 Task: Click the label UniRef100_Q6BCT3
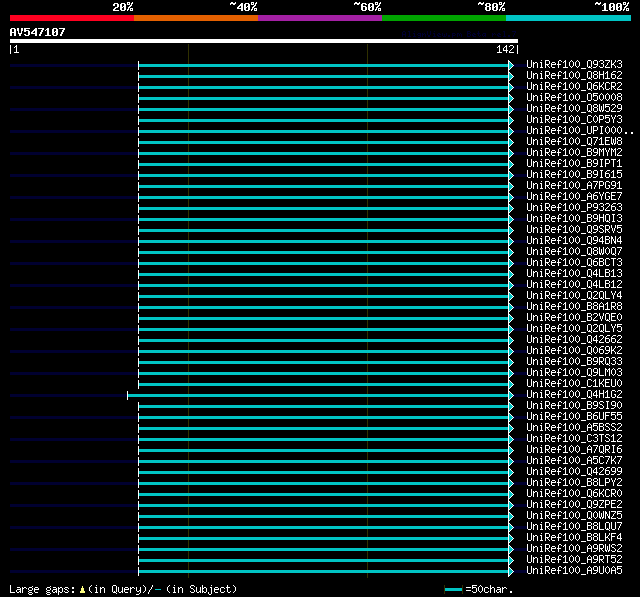[574, 263]
